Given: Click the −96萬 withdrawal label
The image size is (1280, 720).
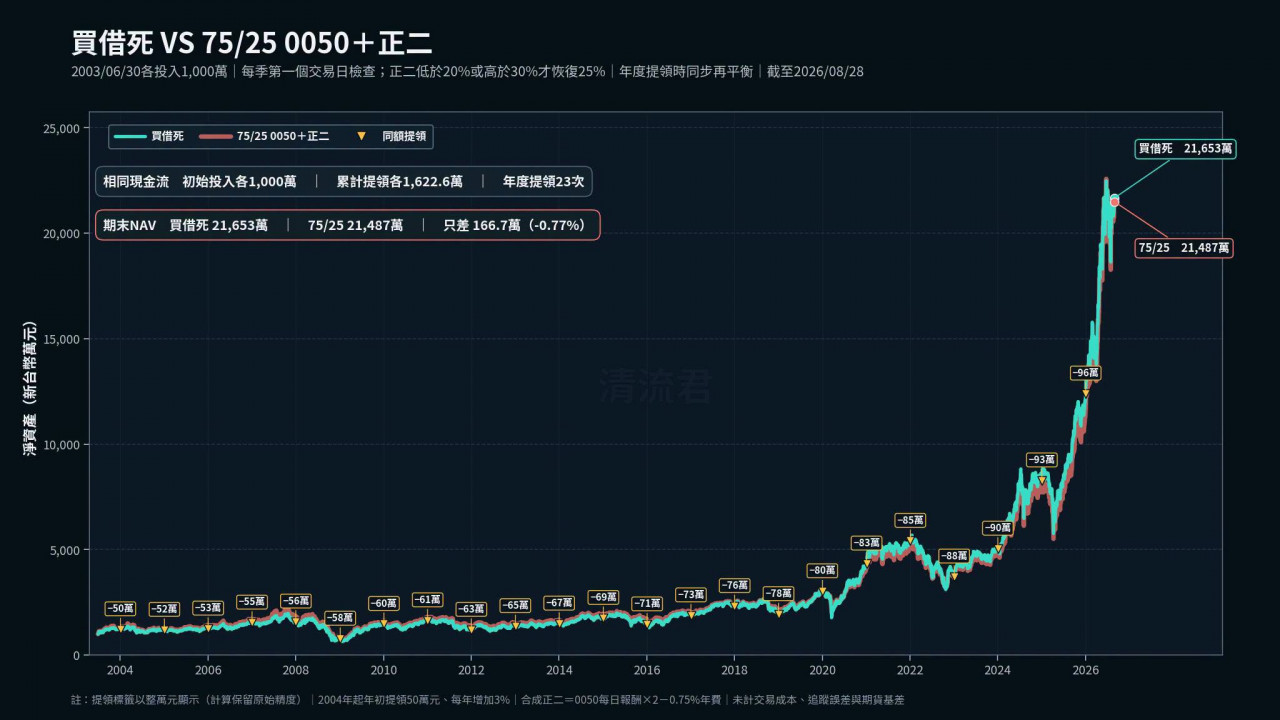Looking at the screenshot, I should 1085,373.
